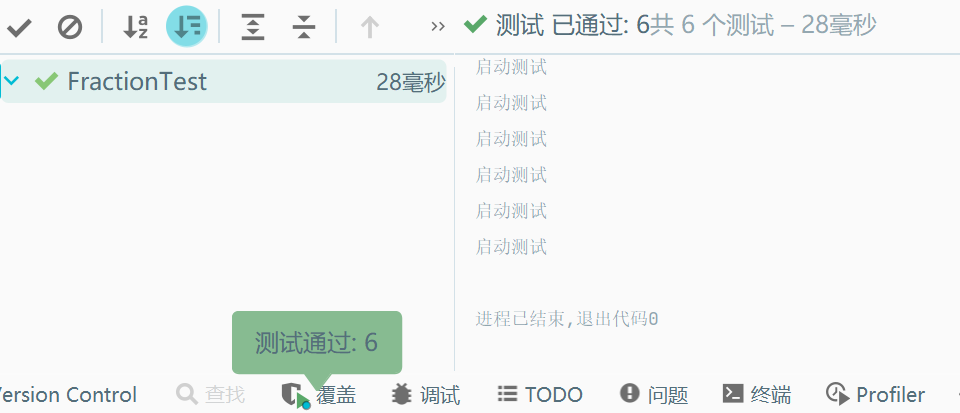Click the green 测试通过: 6 balloon
960x413 pixels.
[x=317, y=343]
